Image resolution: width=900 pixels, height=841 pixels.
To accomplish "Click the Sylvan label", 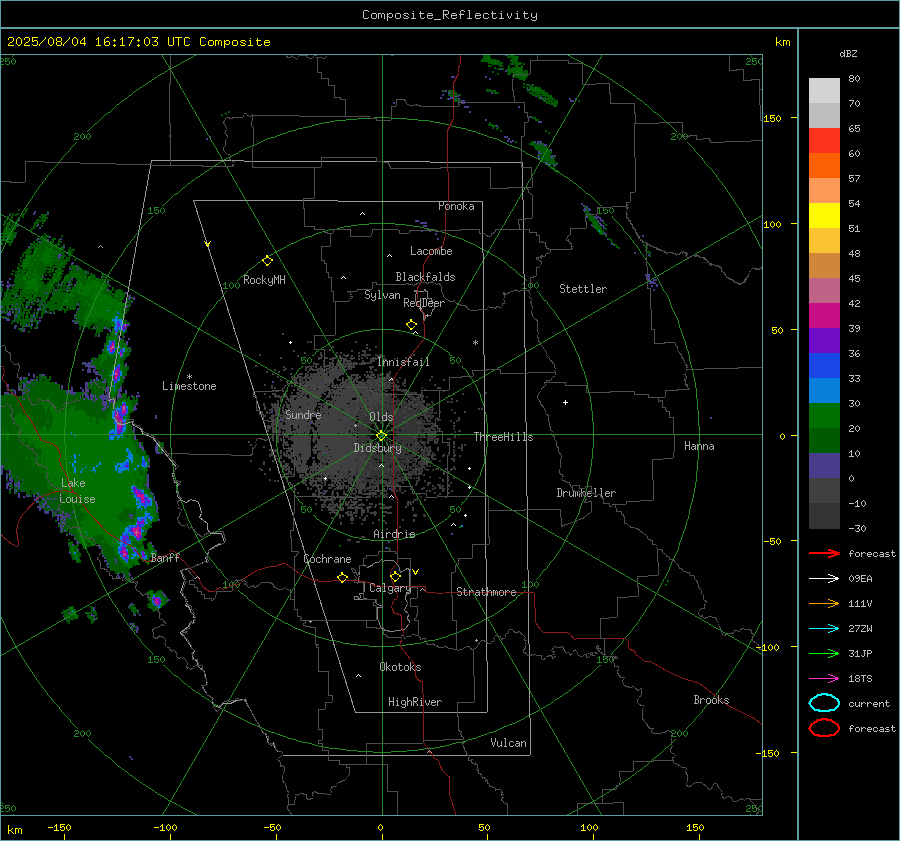I will [x=382, y=295].
